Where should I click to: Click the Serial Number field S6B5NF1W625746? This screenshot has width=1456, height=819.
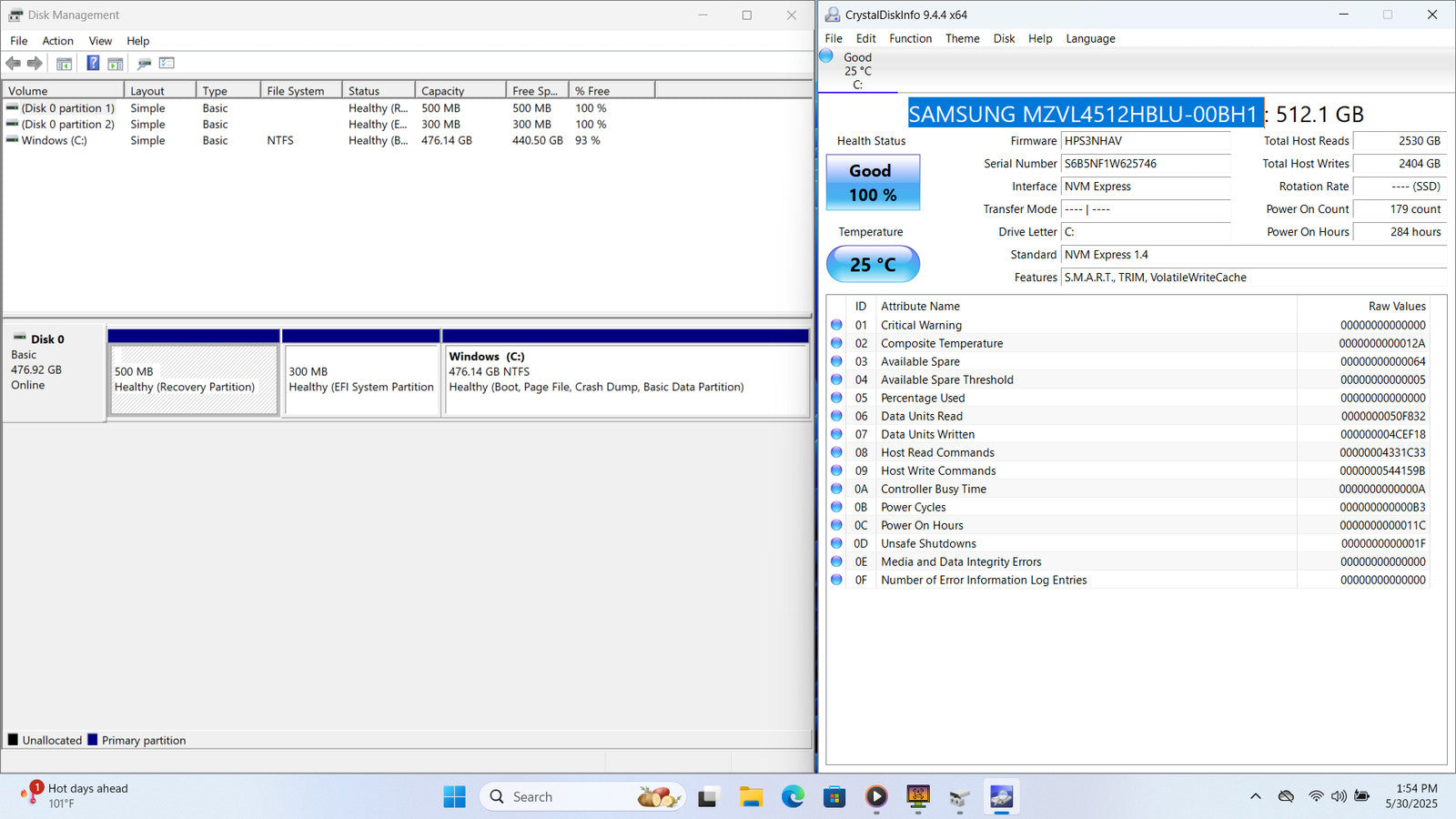1146,164
